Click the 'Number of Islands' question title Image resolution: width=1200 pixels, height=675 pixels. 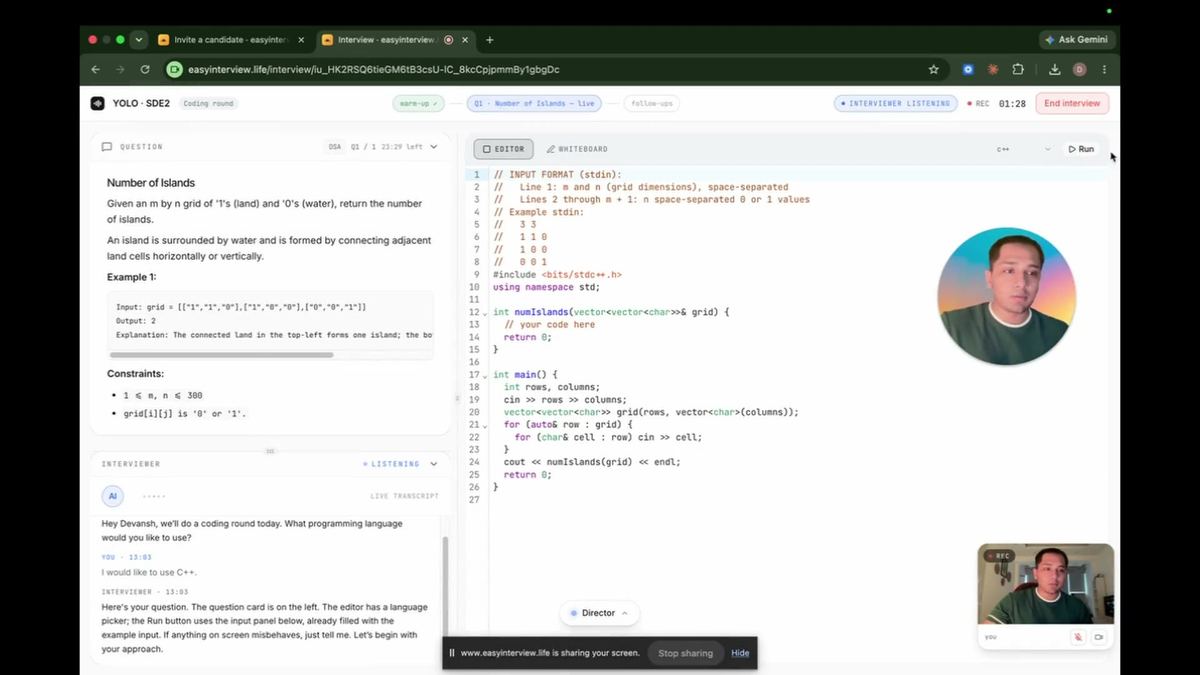tap(151, 183)
